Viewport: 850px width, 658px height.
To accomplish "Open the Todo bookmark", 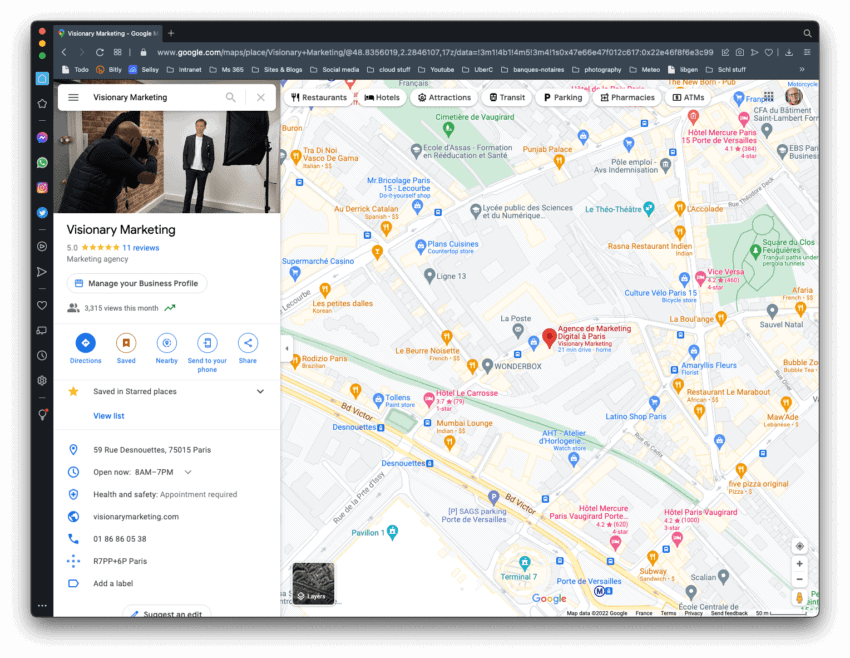I will click(x=75, y=69).
